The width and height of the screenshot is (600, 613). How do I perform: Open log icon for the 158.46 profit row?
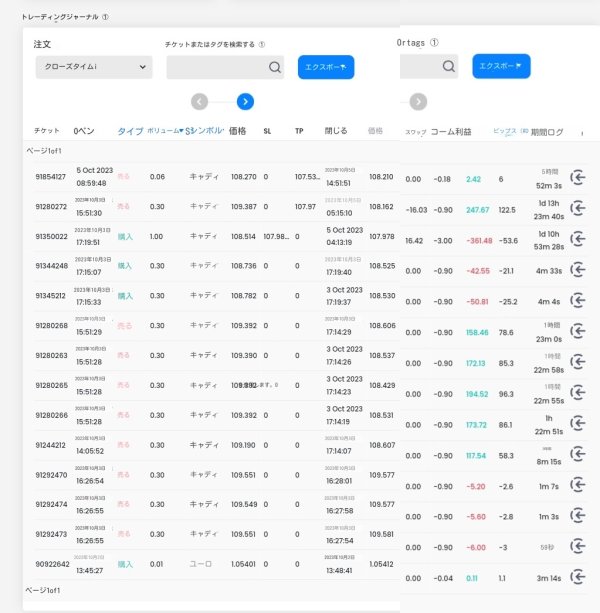coord(577,332)
